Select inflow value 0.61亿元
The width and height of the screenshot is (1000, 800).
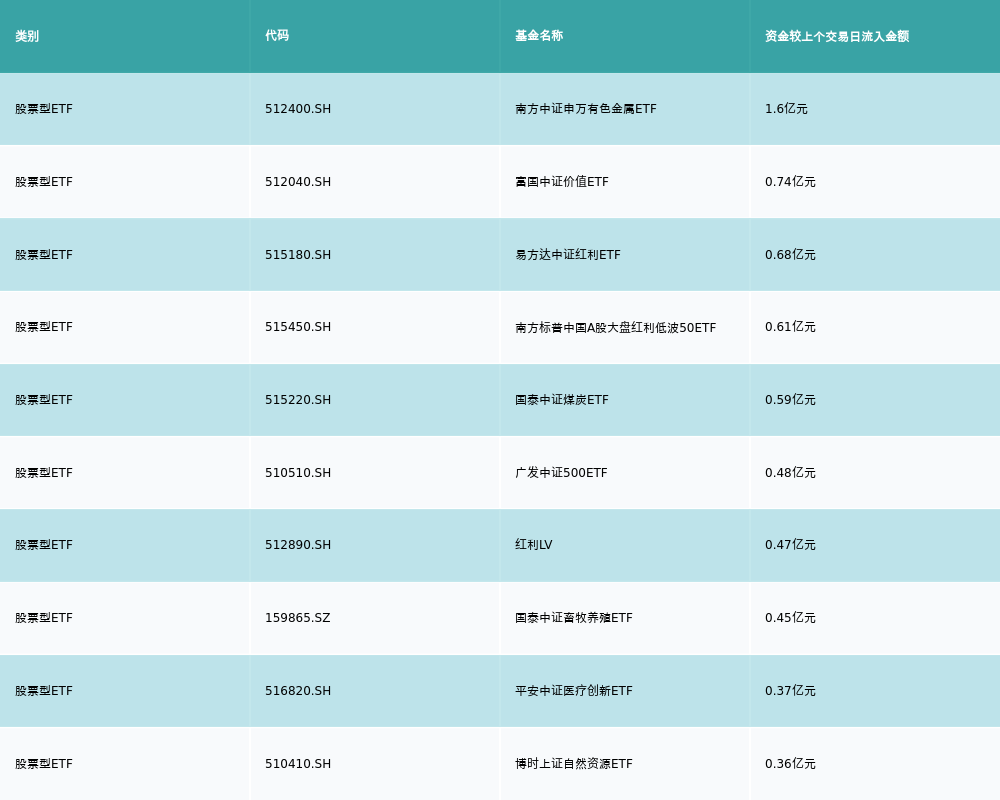tap(790, 327)
